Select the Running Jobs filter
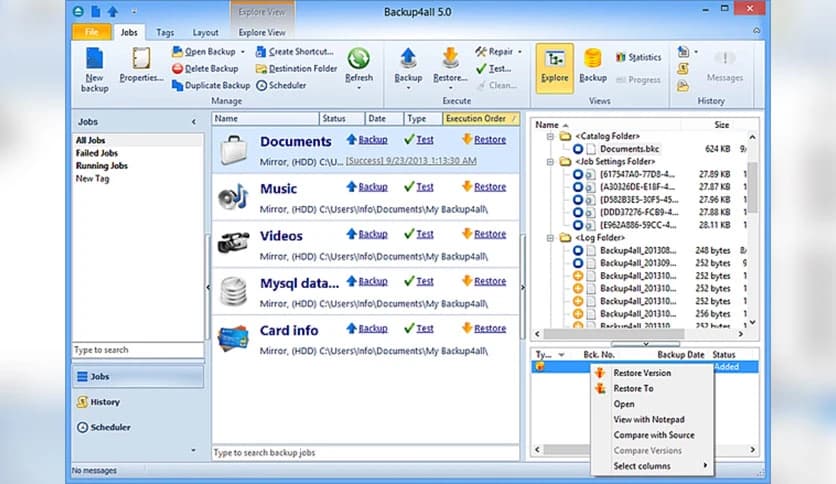This screenshot has width=836, height=484. tap(102, 166)
